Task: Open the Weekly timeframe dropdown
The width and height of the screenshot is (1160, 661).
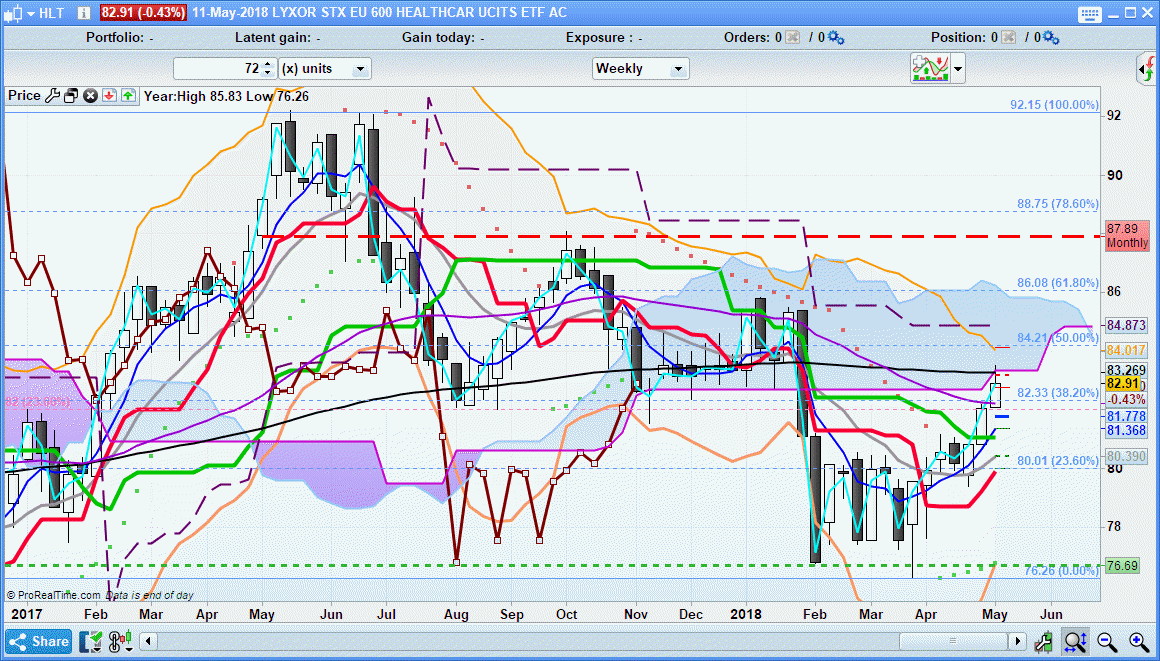Action: [x=641, y=69]
